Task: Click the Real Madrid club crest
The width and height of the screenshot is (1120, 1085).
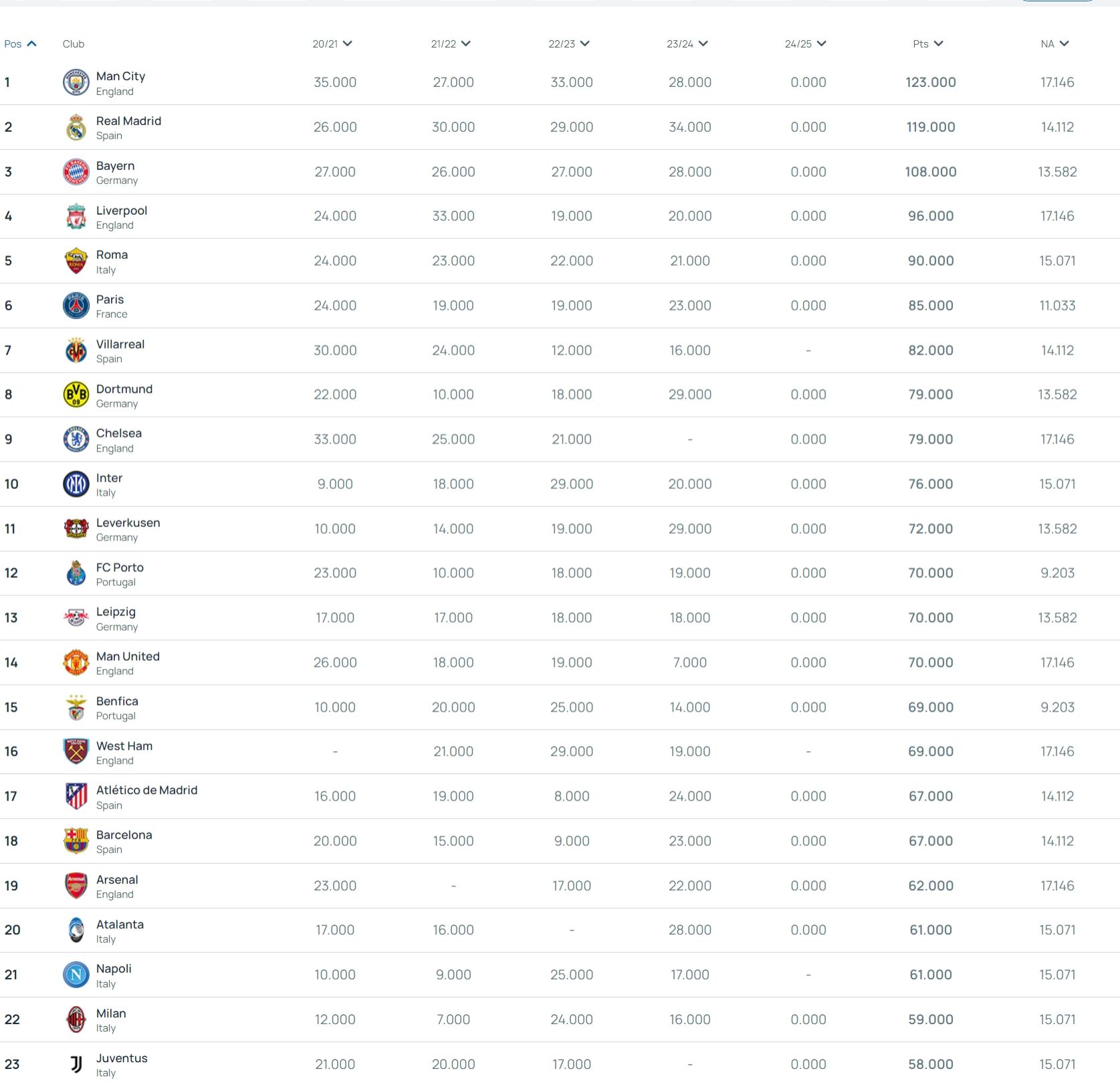Action: tap(76, 127)
